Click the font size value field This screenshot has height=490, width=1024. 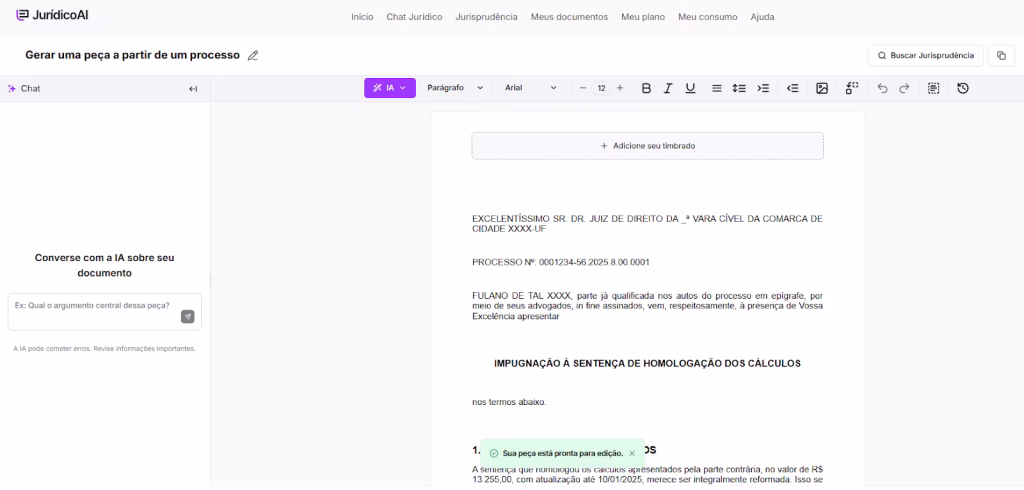pos(601,88)
